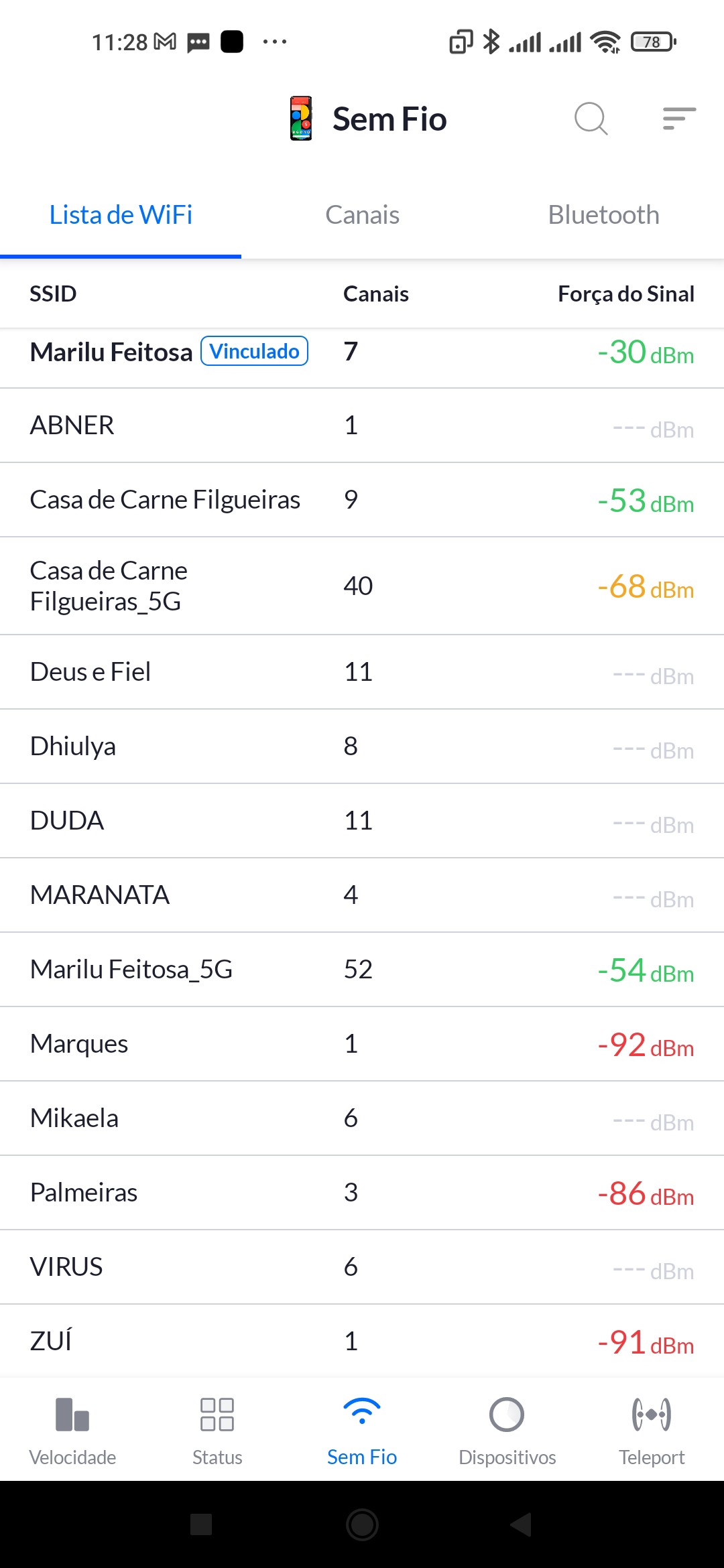Tap the SSID column header

coord(53,293)
